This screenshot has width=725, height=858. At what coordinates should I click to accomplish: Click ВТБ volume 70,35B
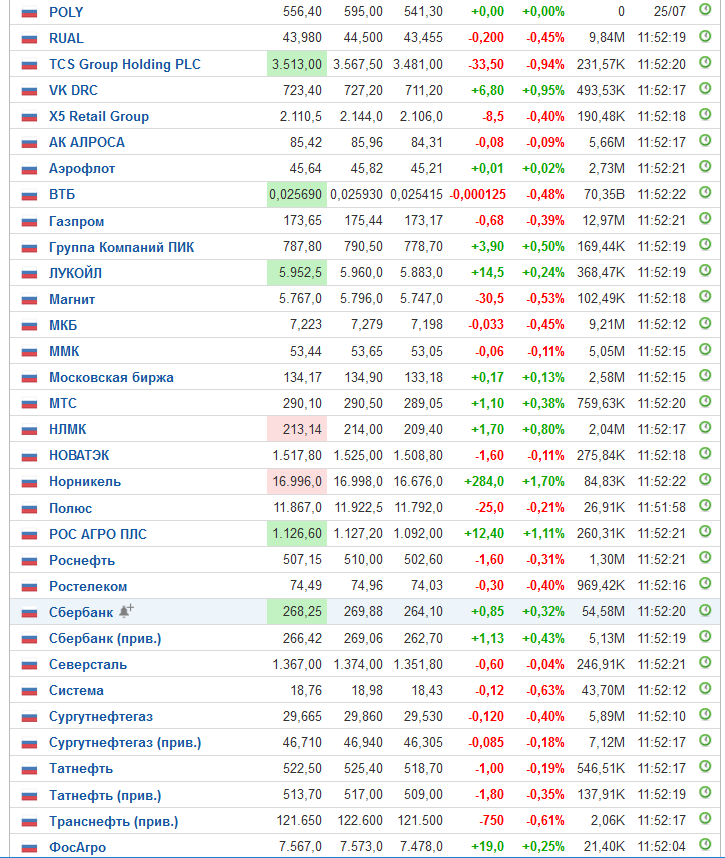604,195
